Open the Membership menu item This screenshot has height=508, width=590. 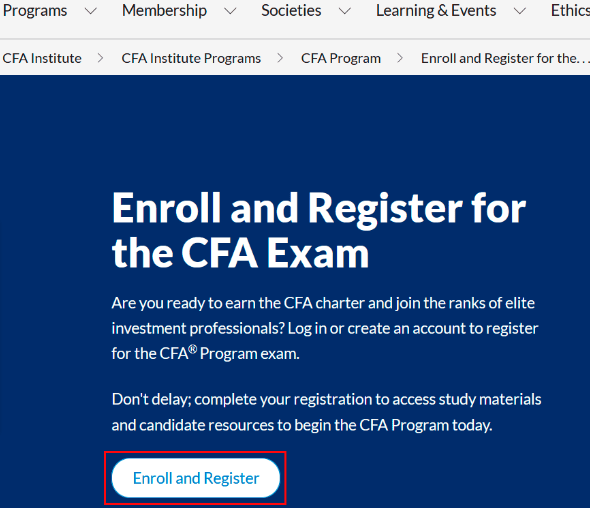[164, 11]
